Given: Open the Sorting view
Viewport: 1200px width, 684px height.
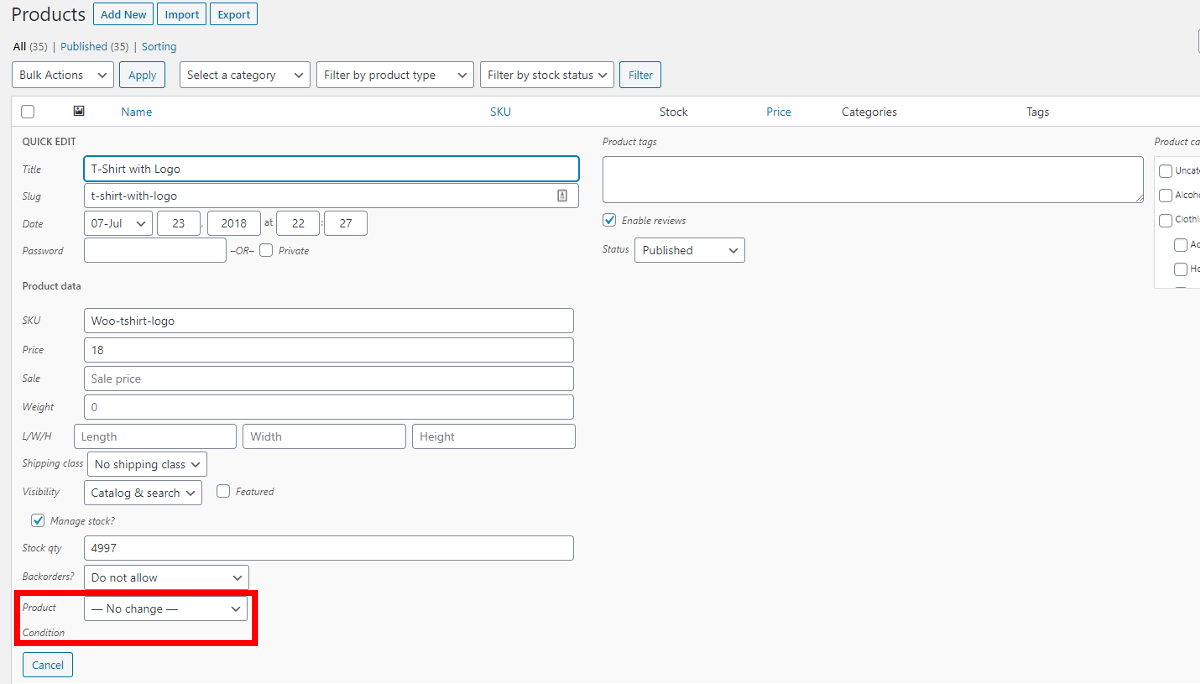Looking at the screenshot, I should point(158,46).
